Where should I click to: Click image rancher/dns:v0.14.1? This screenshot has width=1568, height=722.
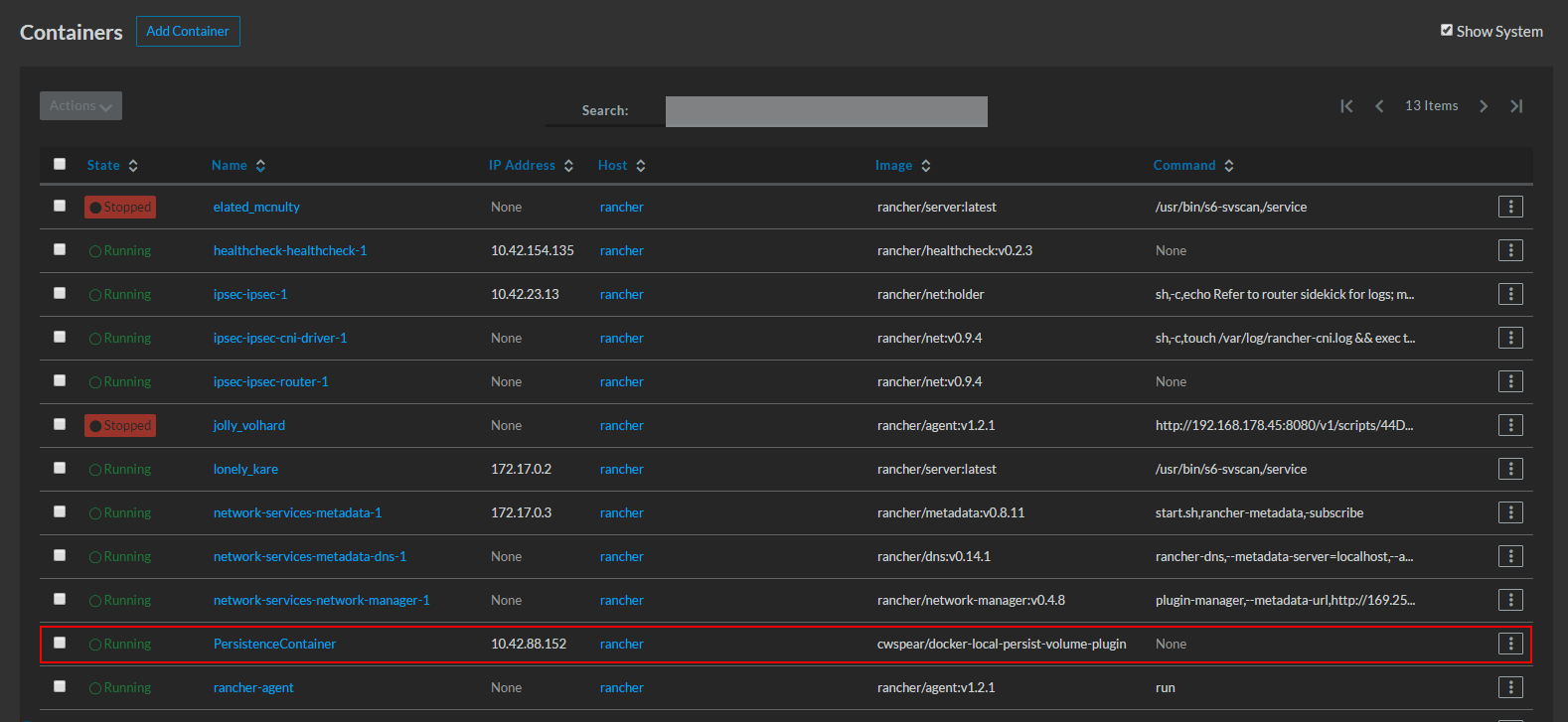pyautogui.click(x=934, y=556)
